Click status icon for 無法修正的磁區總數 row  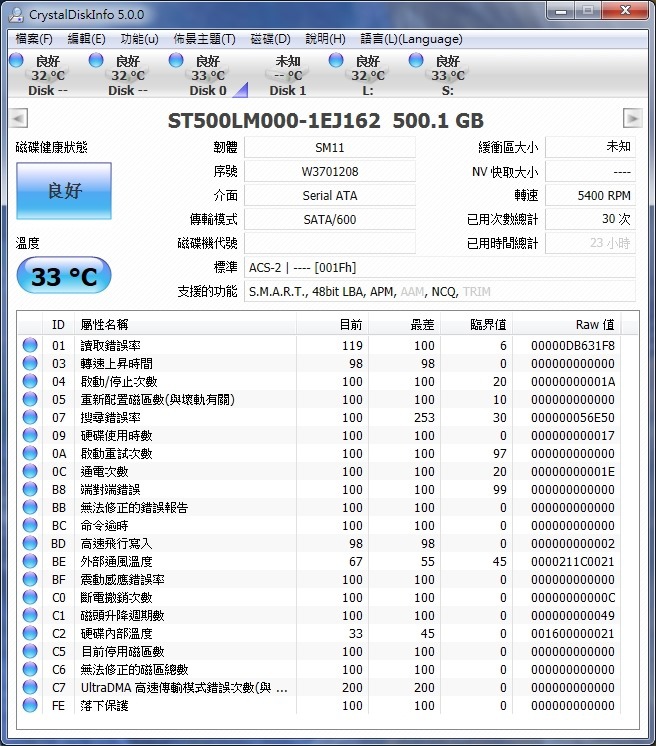[x=30, y=669]
